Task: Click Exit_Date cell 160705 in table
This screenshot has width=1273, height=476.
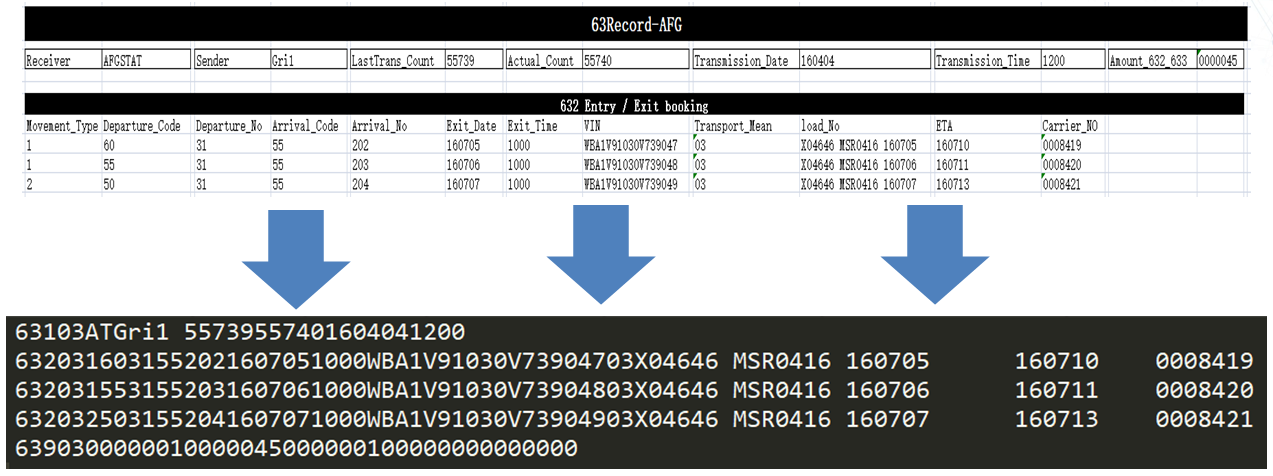Action: pos(474,145)
